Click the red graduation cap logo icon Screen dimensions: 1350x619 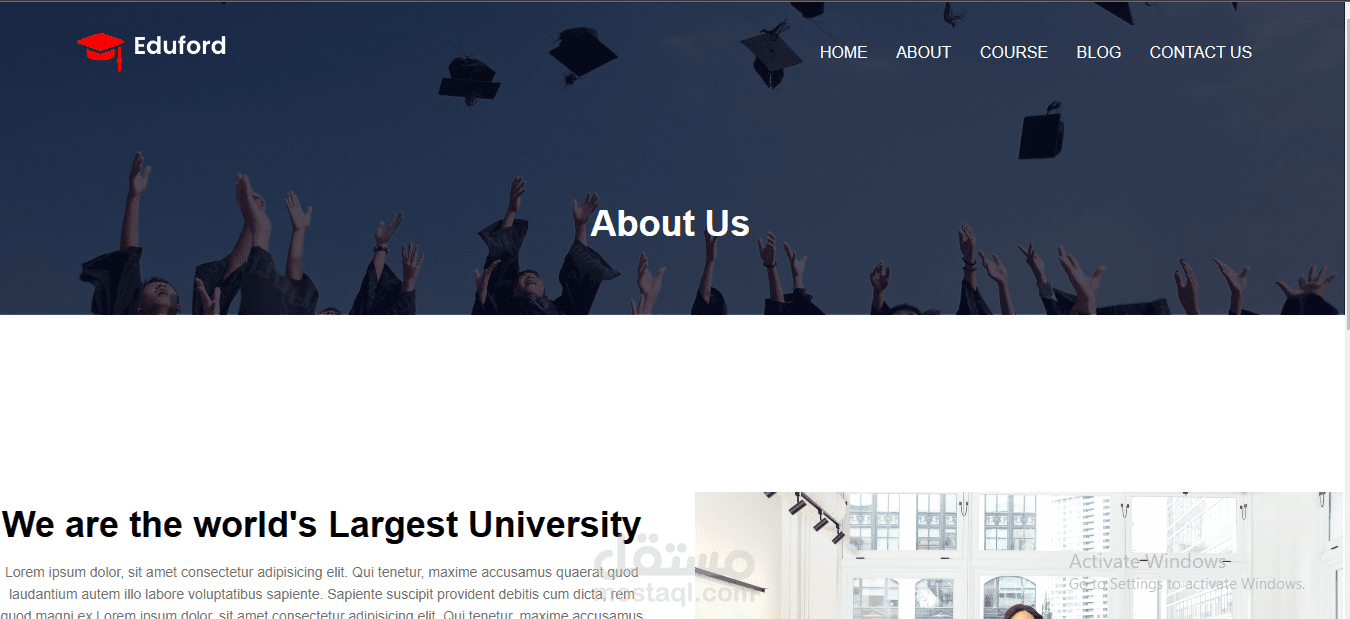pyautogui.click(x=100, y=50)
